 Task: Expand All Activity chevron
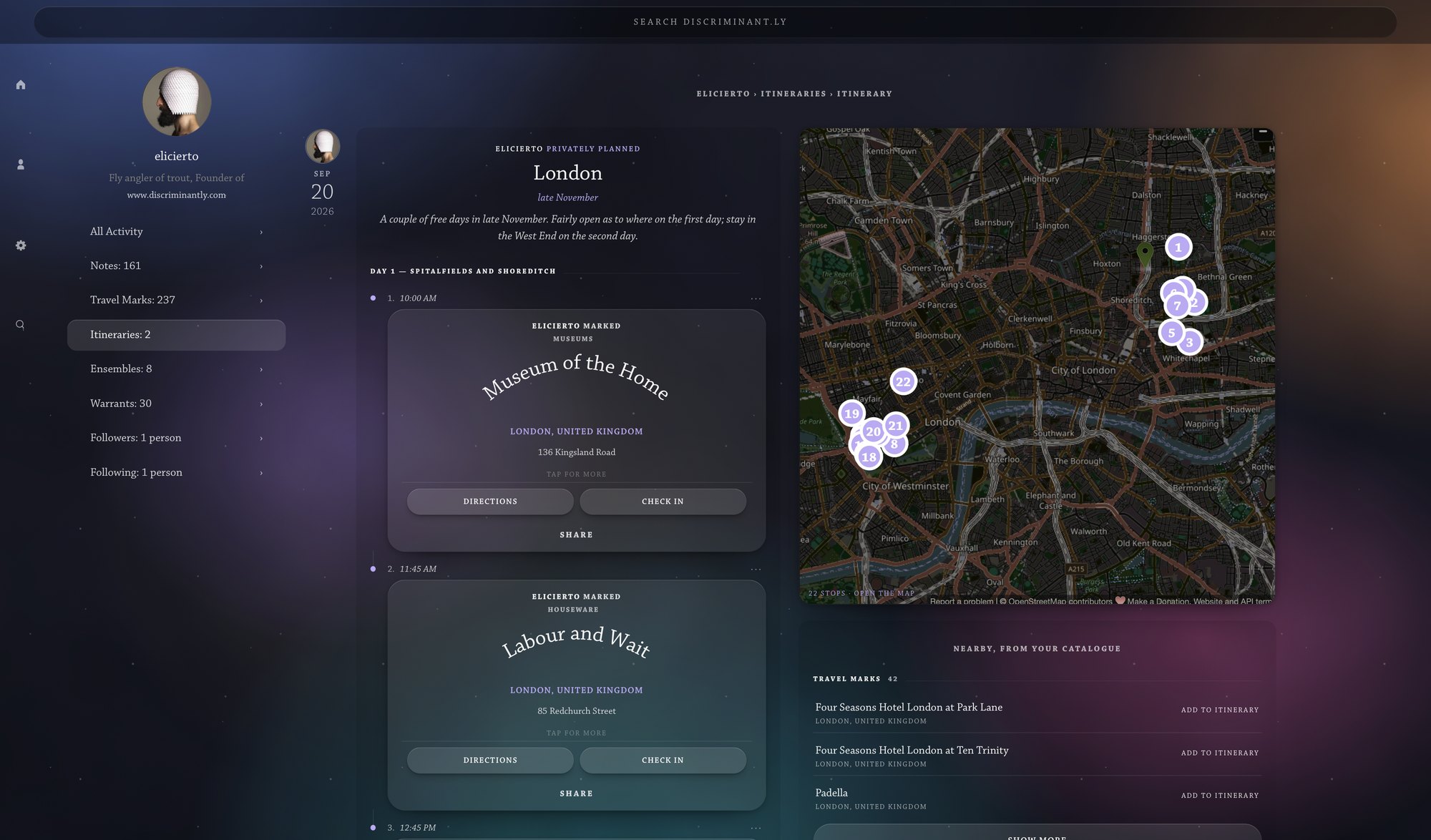(261, 232)
